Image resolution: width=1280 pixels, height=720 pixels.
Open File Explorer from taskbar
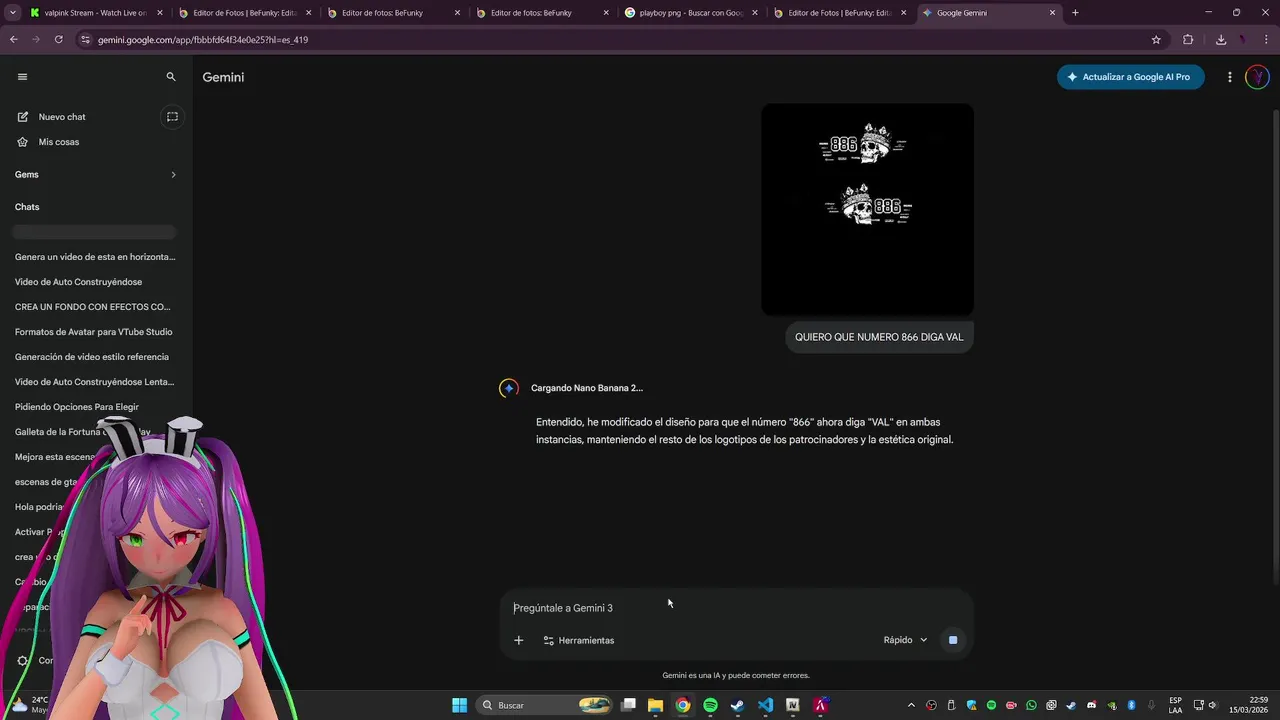pyautogui.click(x=655, y=705)
